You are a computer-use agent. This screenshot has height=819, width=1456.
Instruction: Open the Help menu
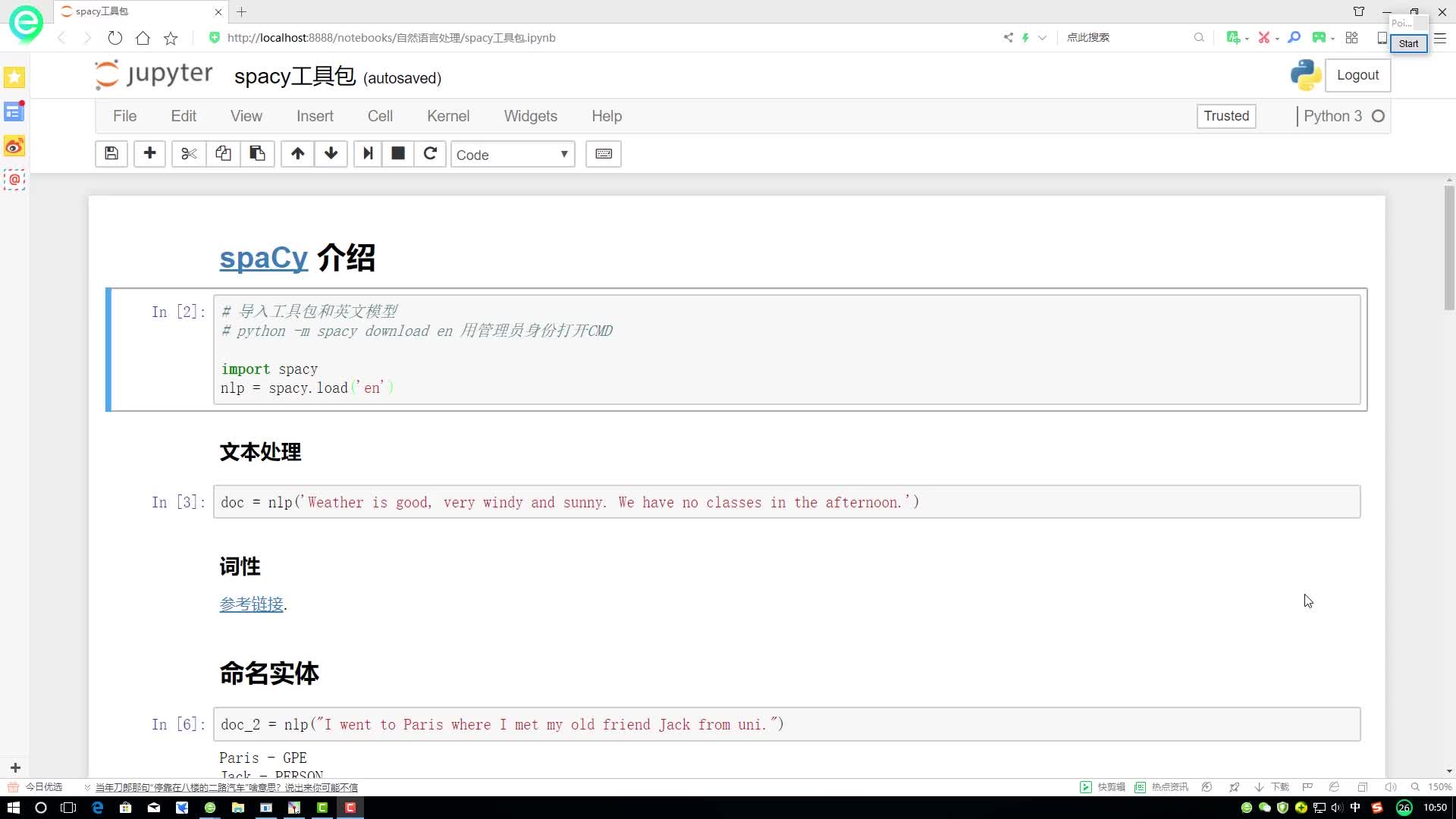(607, 116)
